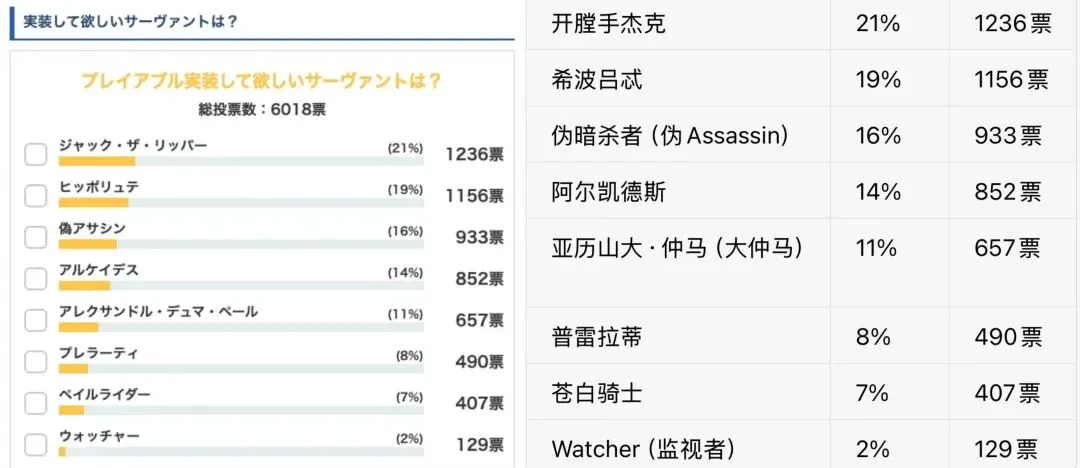Select the 伪暗杀者 (伪 Assassin) cell

pos(670,136)
